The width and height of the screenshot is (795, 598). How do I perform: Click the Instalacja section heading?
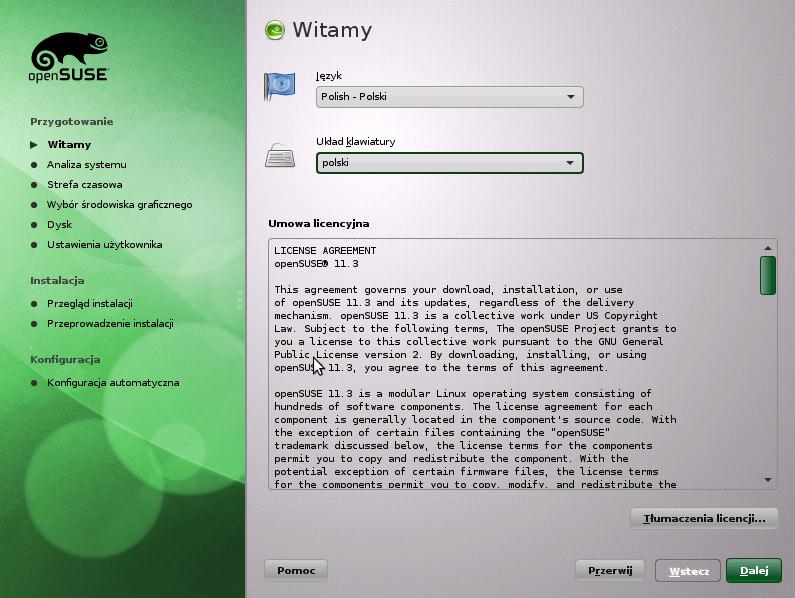tap(57, 280)
